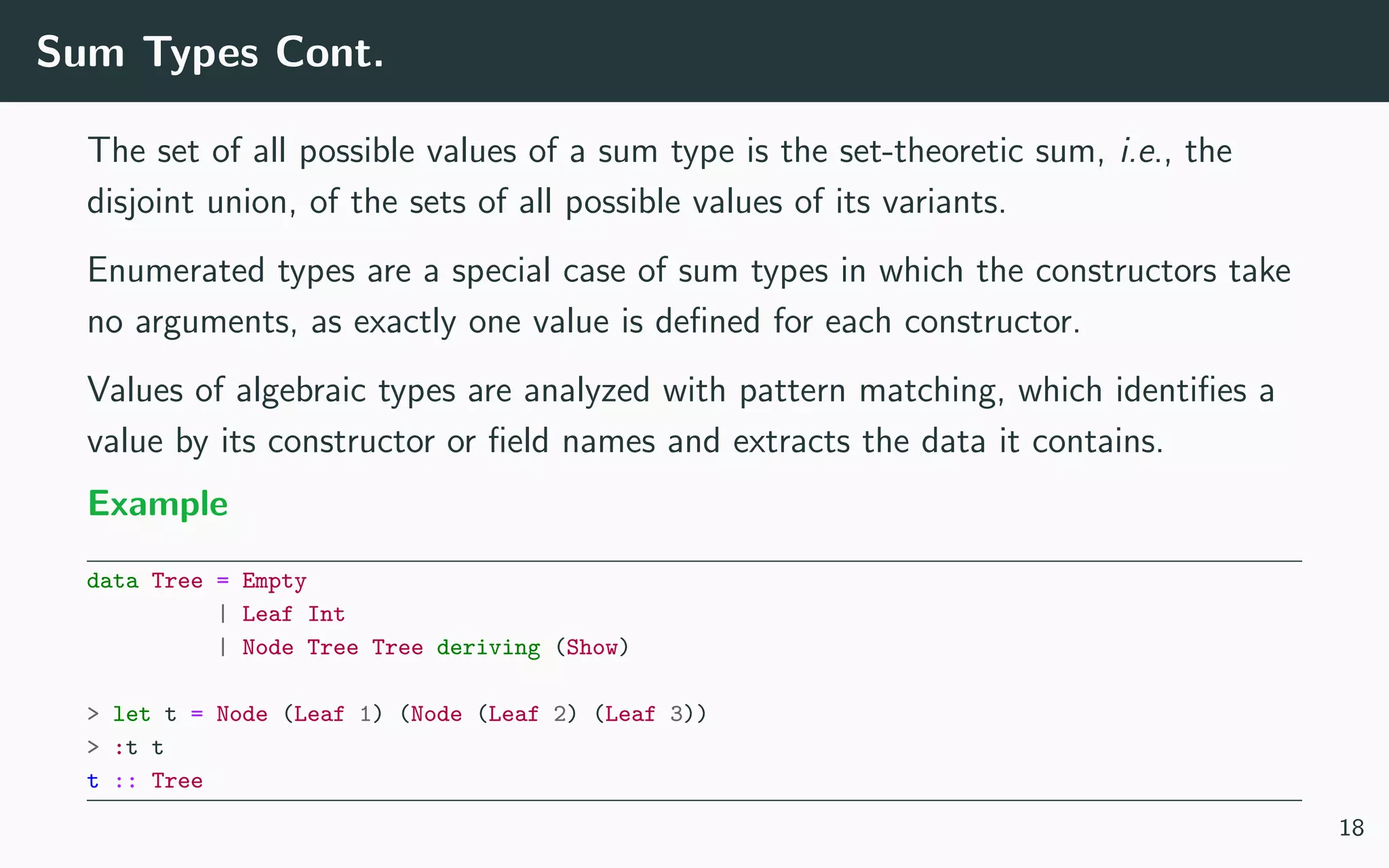Click the page number 18

click(1351, 828)
